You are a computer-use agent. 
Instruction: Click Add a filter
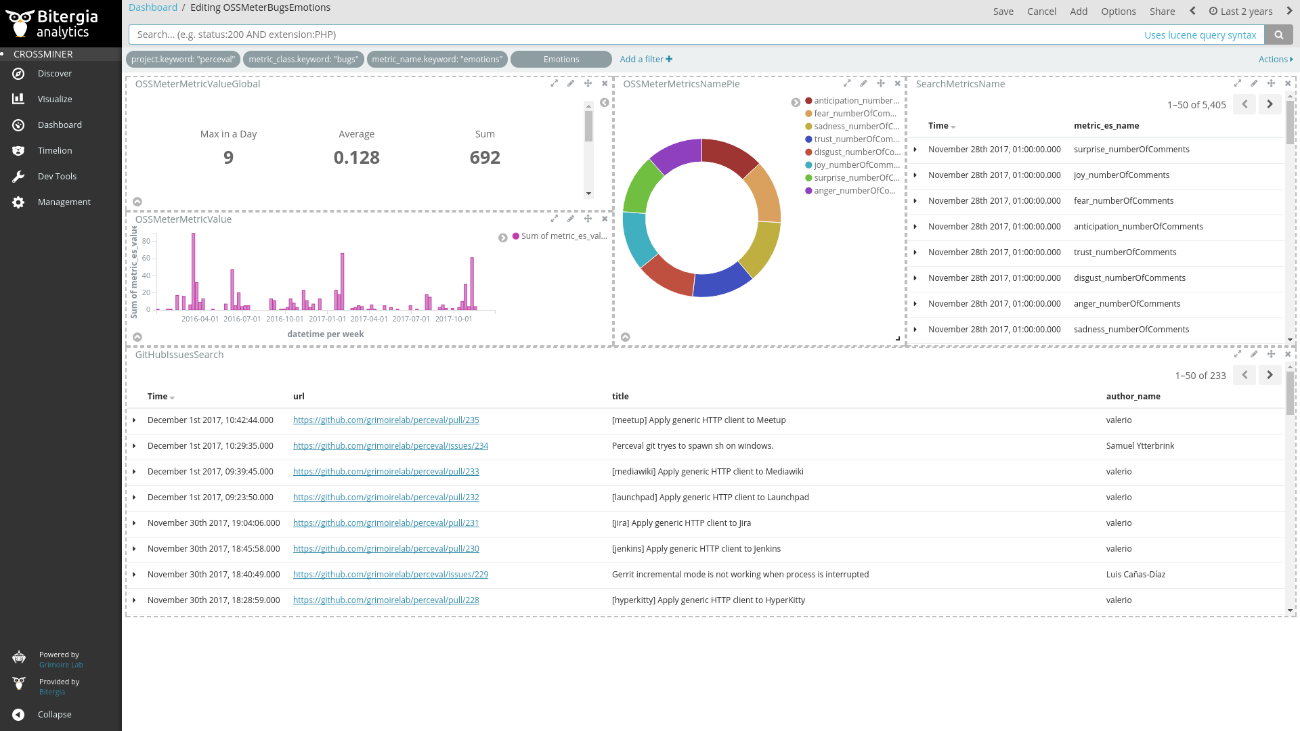[x=646, y=59]
